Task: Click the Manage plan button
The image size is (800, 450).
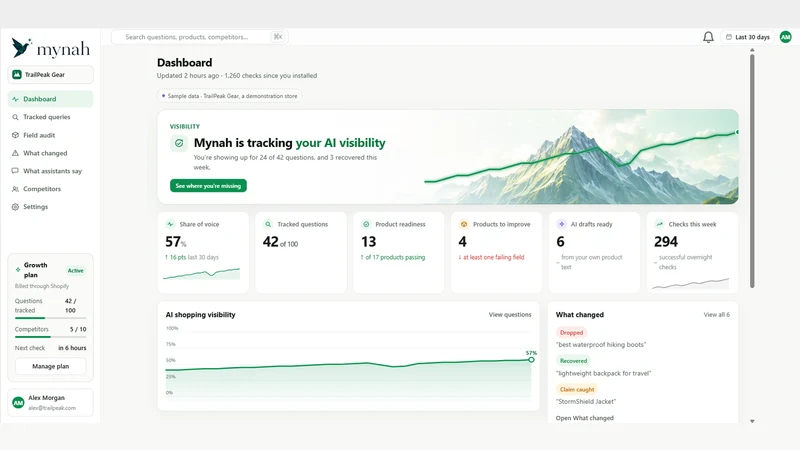Action: click(x=51, y=366)
